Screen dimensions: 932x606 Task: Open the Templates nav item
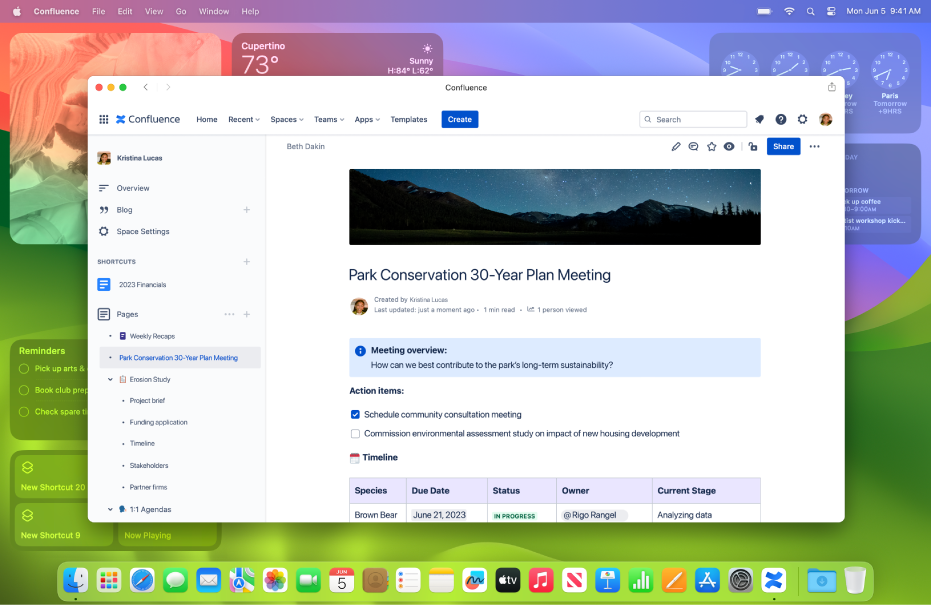[408, 119]
